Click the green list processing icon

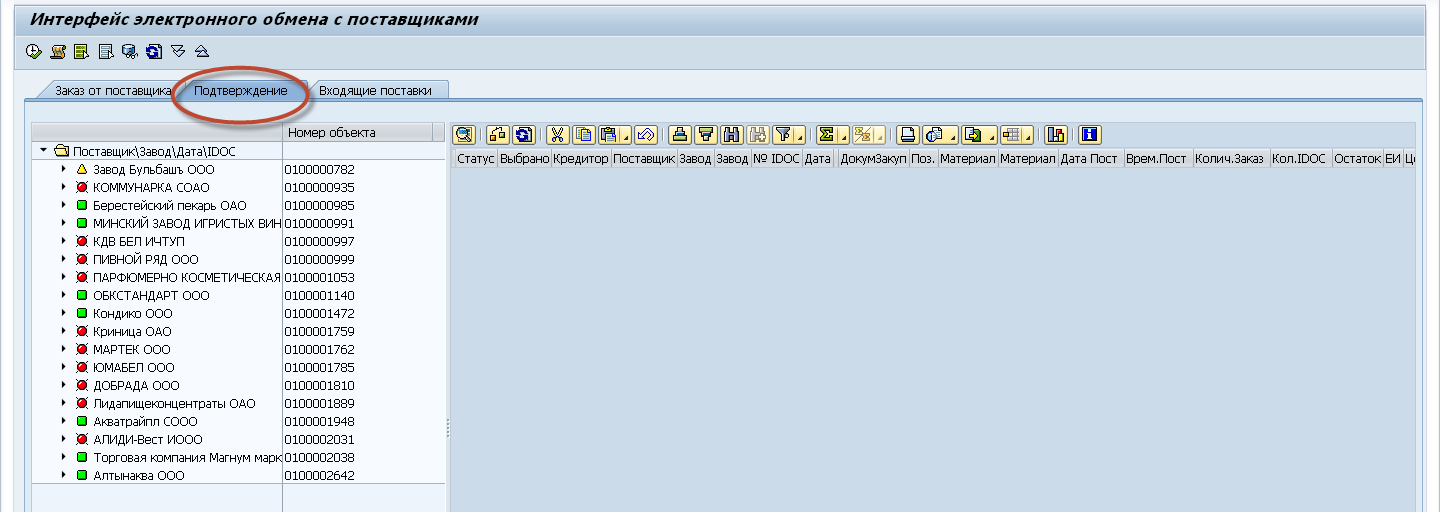[82, 50]
